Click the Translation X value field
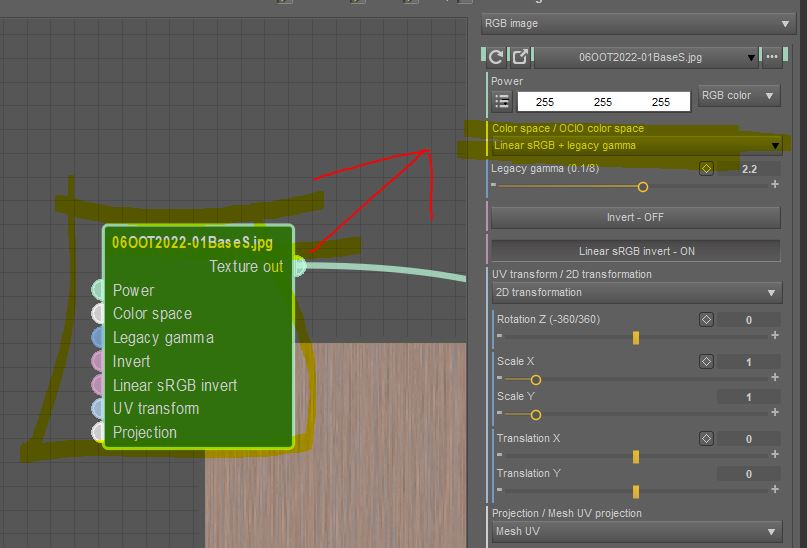807x548 pixels. [749, 439]
